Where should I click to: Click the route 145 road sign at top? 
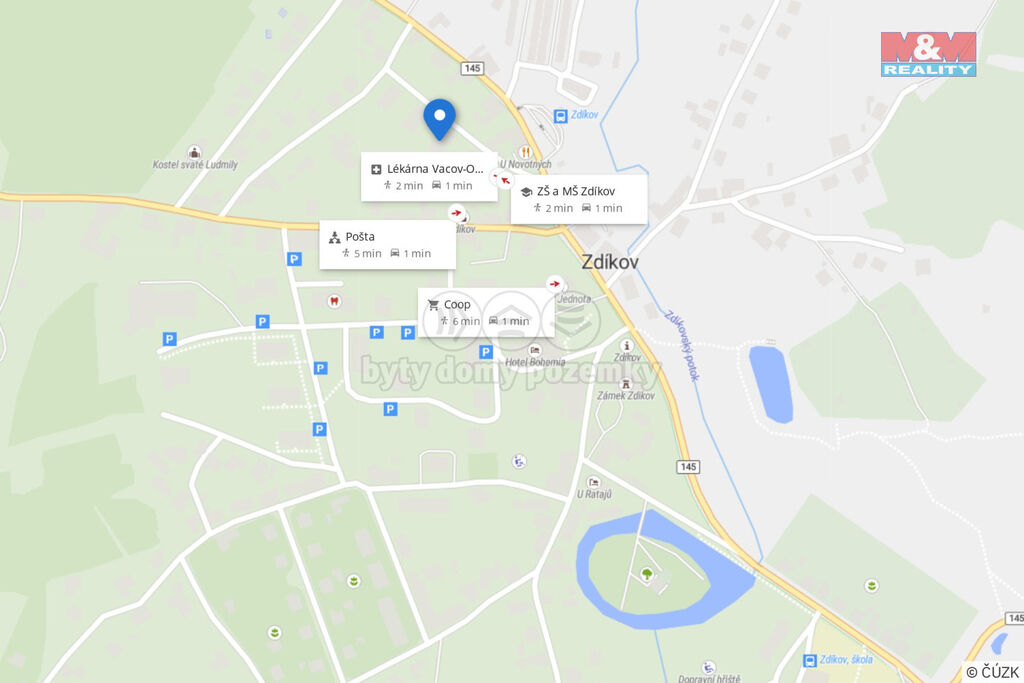[x=472, y=68]
